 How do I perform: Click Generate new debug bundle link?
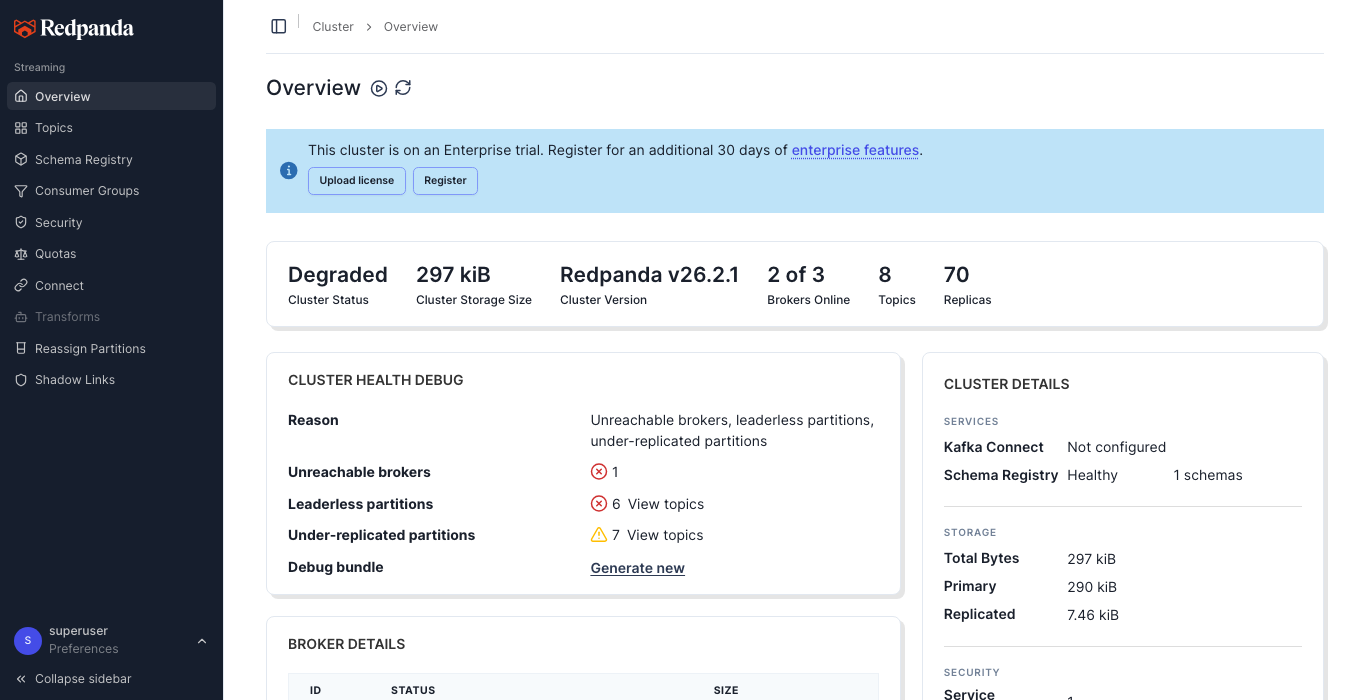coord(638,568)
